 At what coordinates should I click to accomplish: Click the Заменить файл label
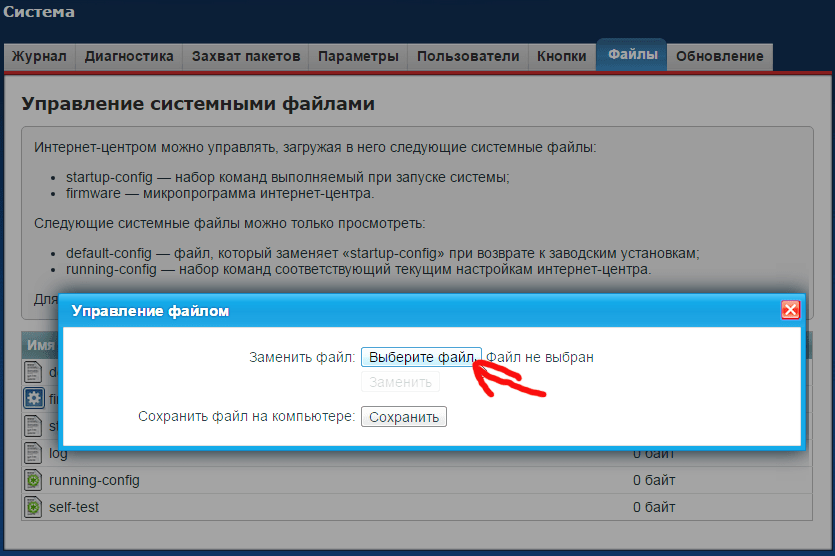302,357
